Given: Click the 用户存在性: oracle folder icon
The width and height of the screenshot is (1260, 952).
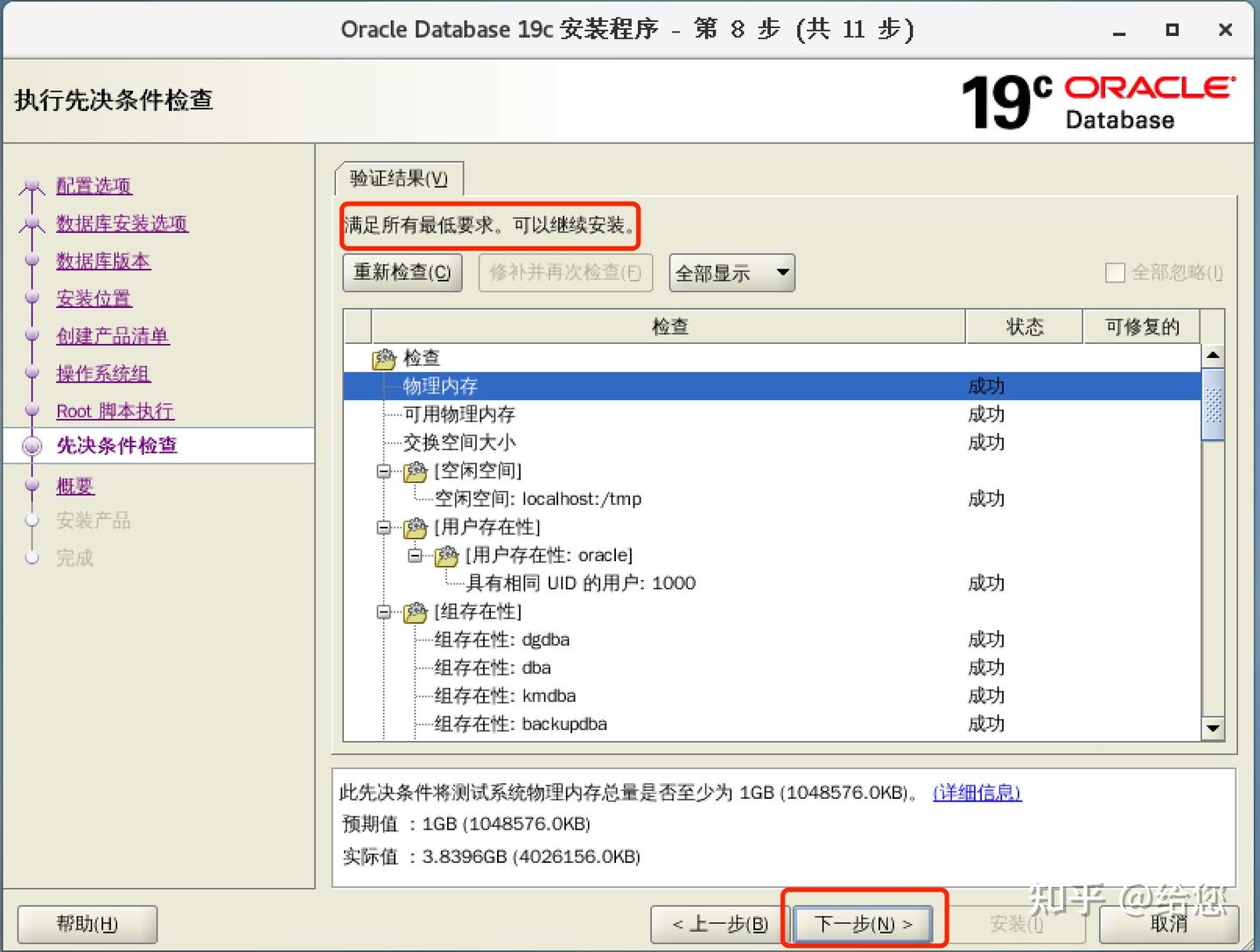Looking at the screenshot, I should (447, 556).
